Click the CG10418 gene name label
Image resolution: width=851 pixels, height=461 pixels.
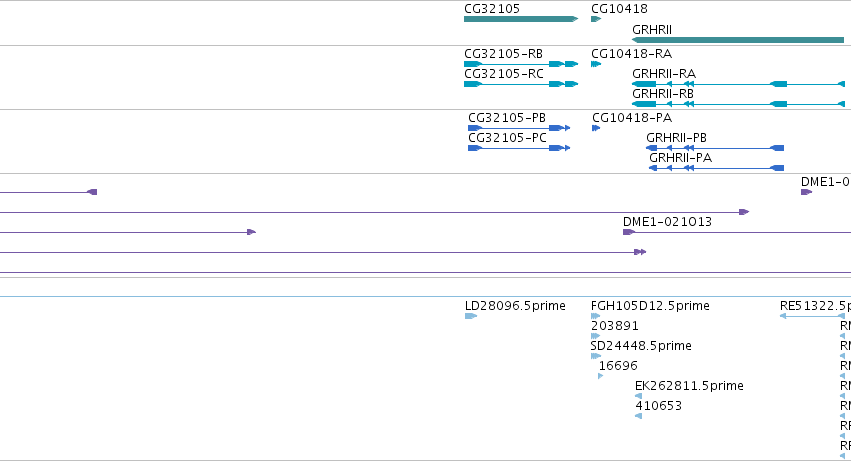(619, 9)
